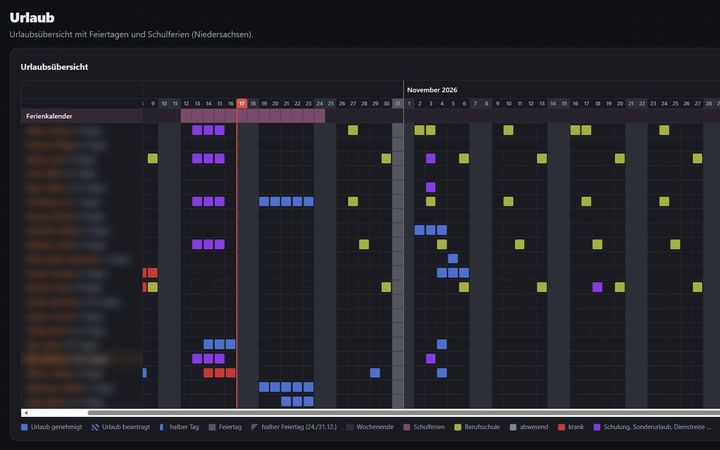Click the left arrow on horizontal scrollbar

point(26,413)
